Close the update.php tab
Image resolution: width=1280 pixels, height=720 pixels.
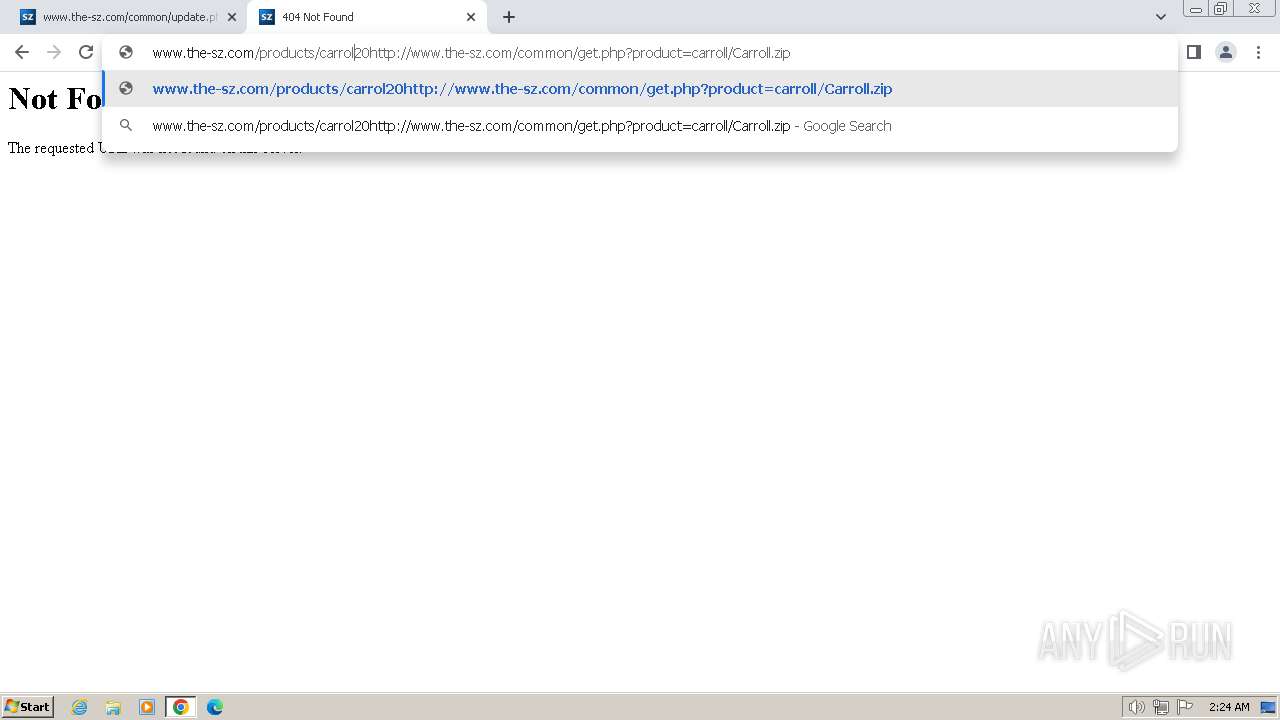232,17
